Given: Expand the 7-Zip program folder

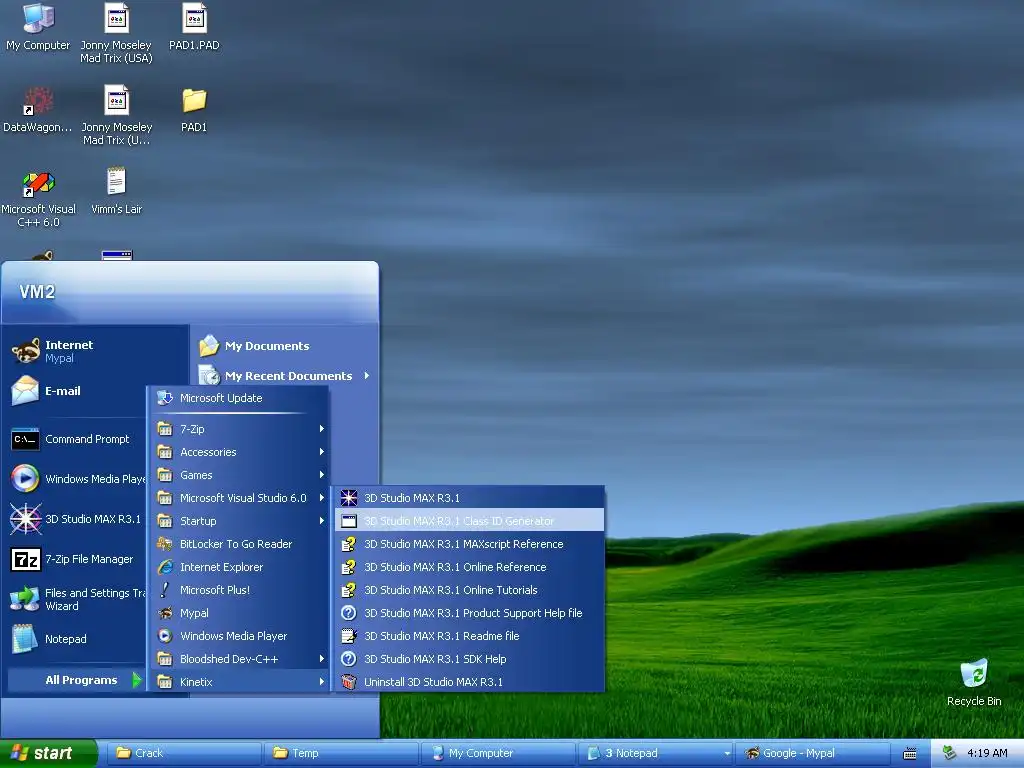Looking at the screenshot, I should pos(239,429).
